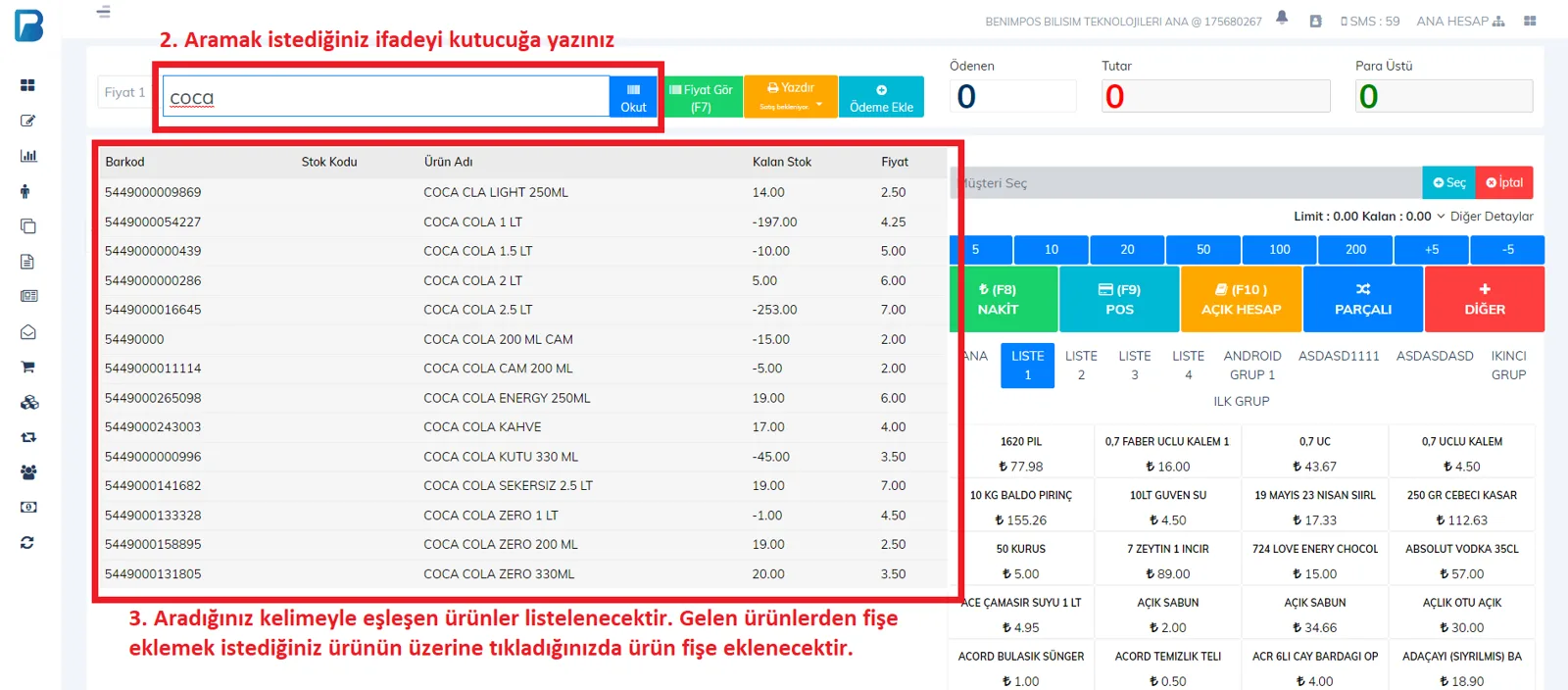Pay with (F9) POS card
Image resolution: width=1568 pixels, height=690 pixels.
click(1119, 299)
